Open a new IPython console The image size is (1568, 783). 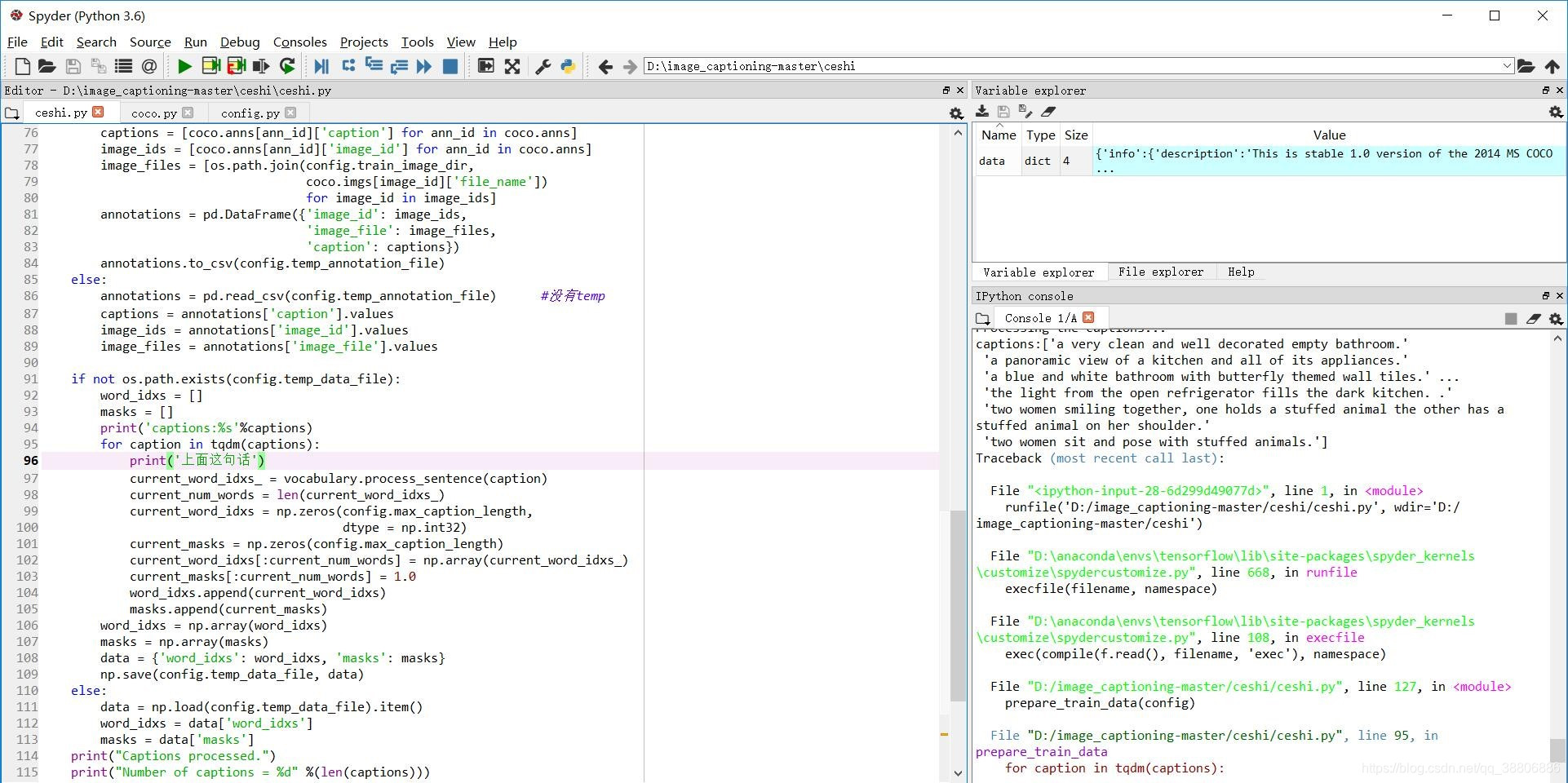982,318
